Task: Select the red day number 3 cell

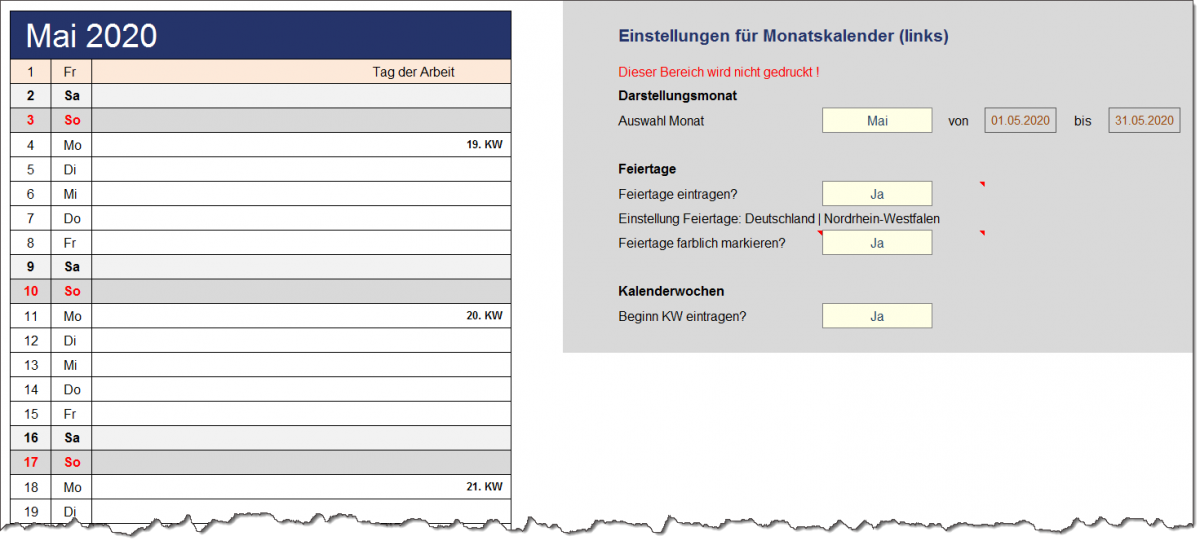Action: click(x=30, y=120)
